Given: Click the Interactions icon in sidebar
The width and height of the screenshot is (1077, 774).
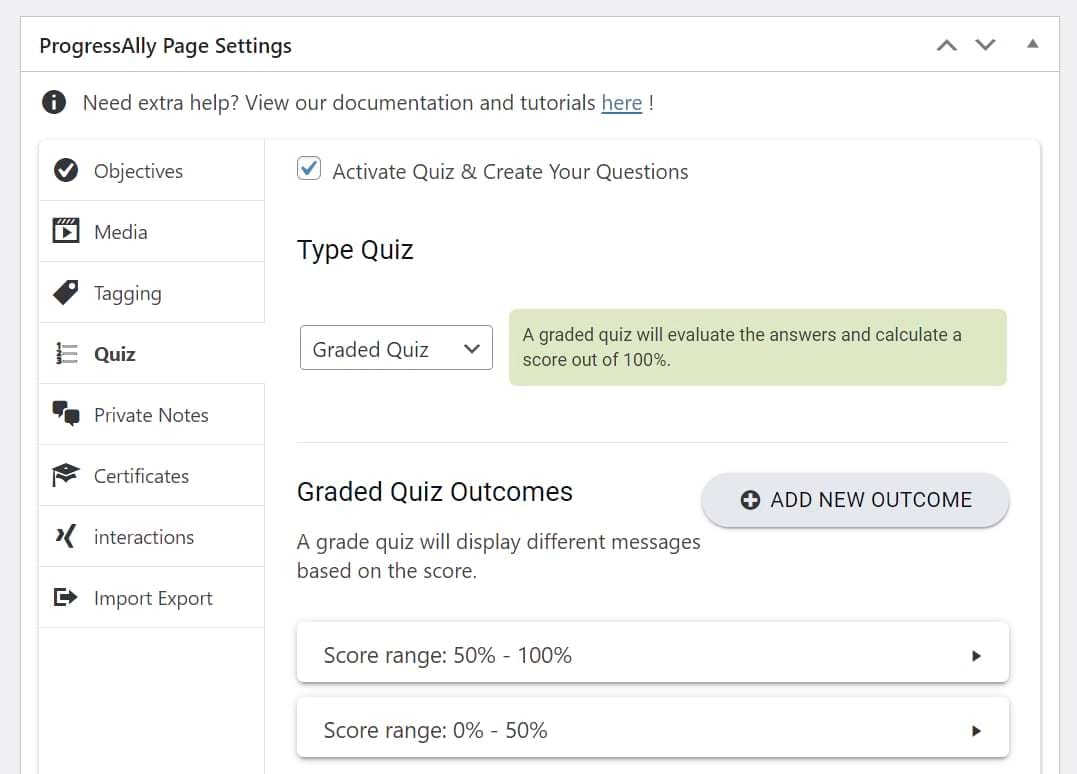Looking at the screenshot, I should pyautogui.click(x=66, y=536).
